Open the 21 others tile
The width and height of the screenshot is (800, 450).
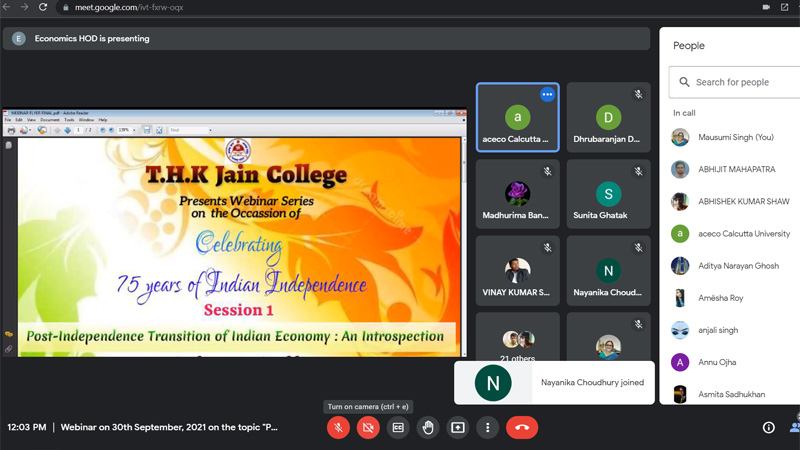[x=517, y=338]
